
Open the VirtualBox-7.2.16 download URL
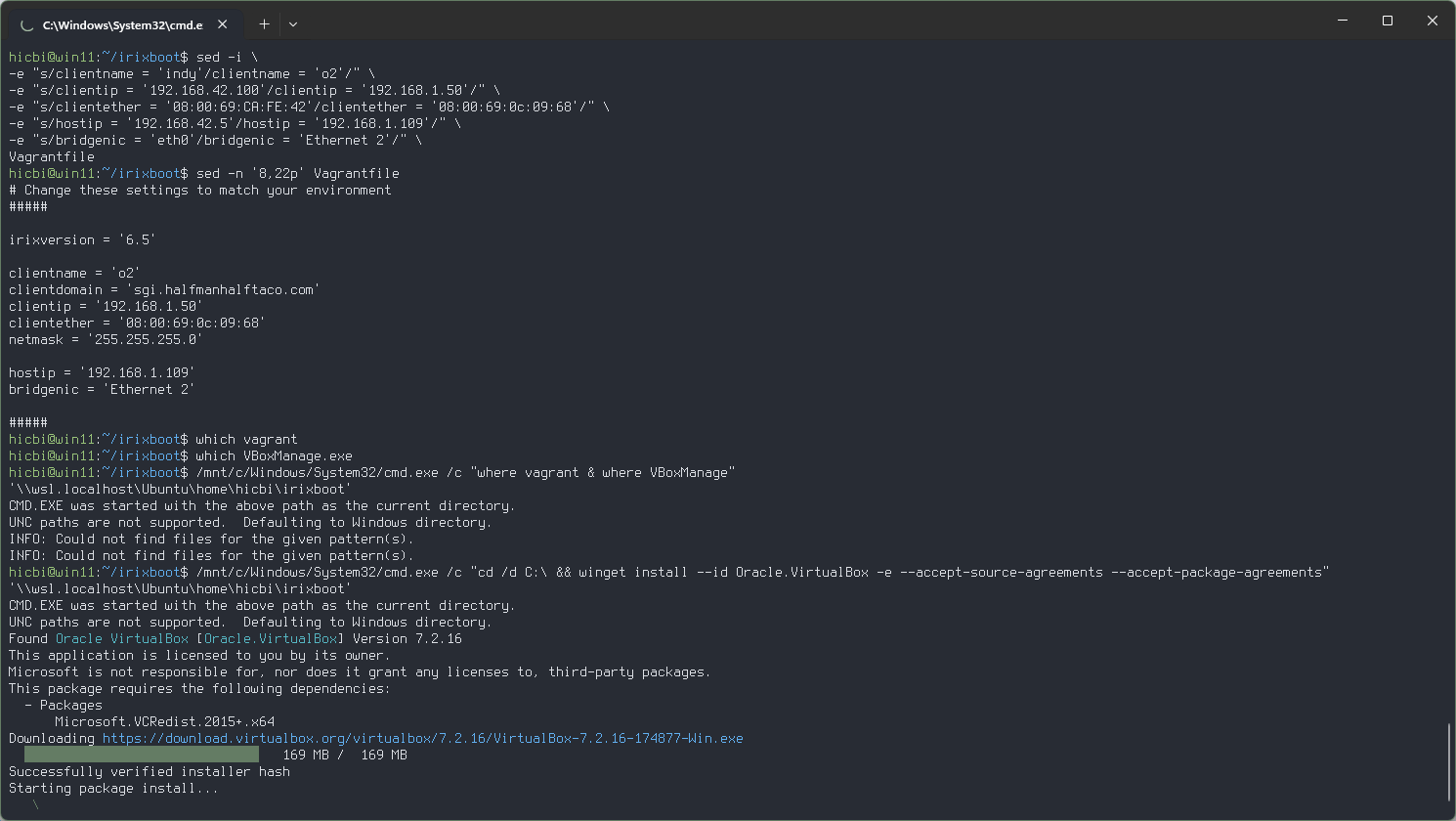[422, 738]
